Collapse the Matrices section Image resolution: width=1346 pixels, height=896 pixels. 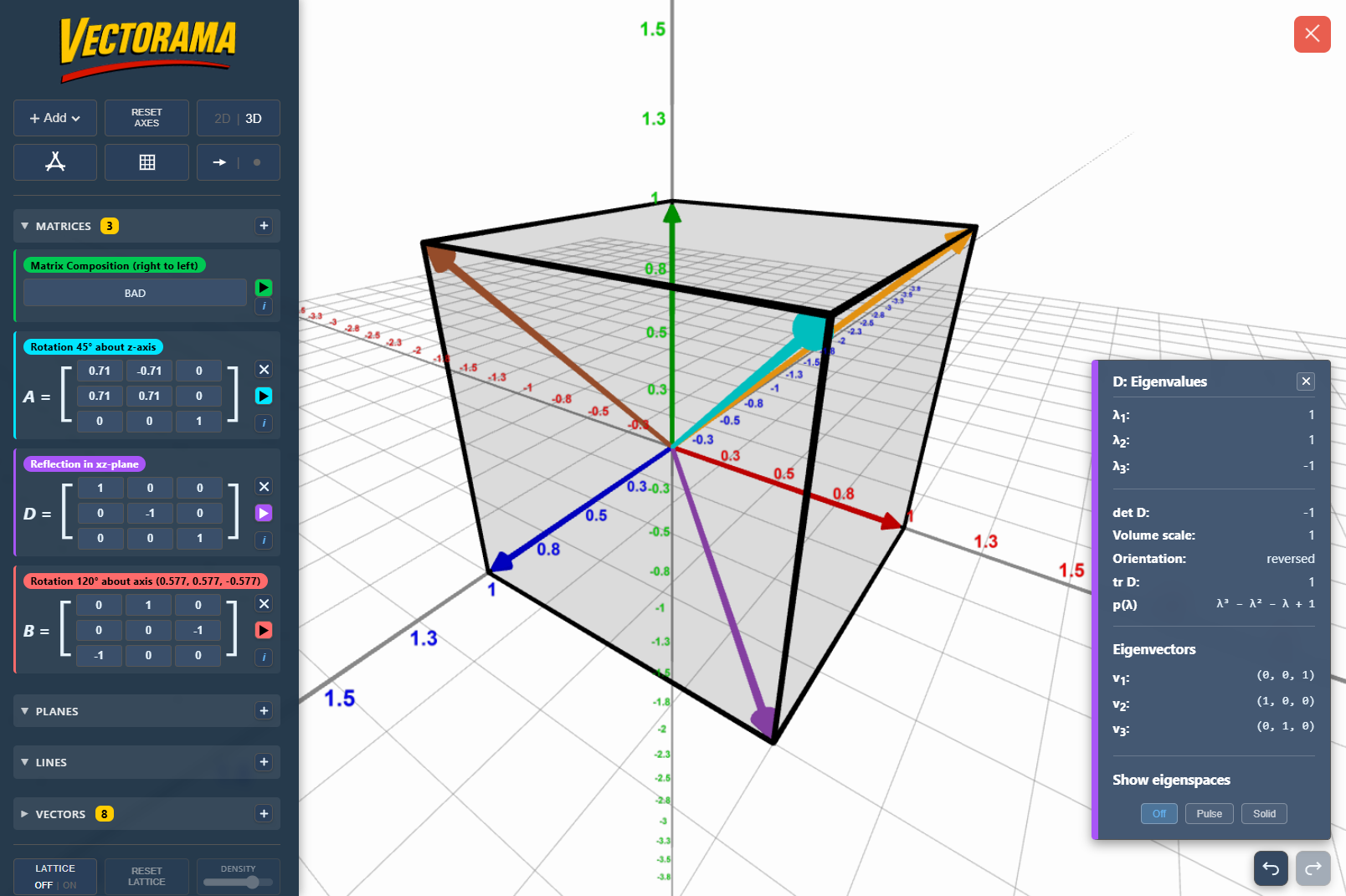25,226
